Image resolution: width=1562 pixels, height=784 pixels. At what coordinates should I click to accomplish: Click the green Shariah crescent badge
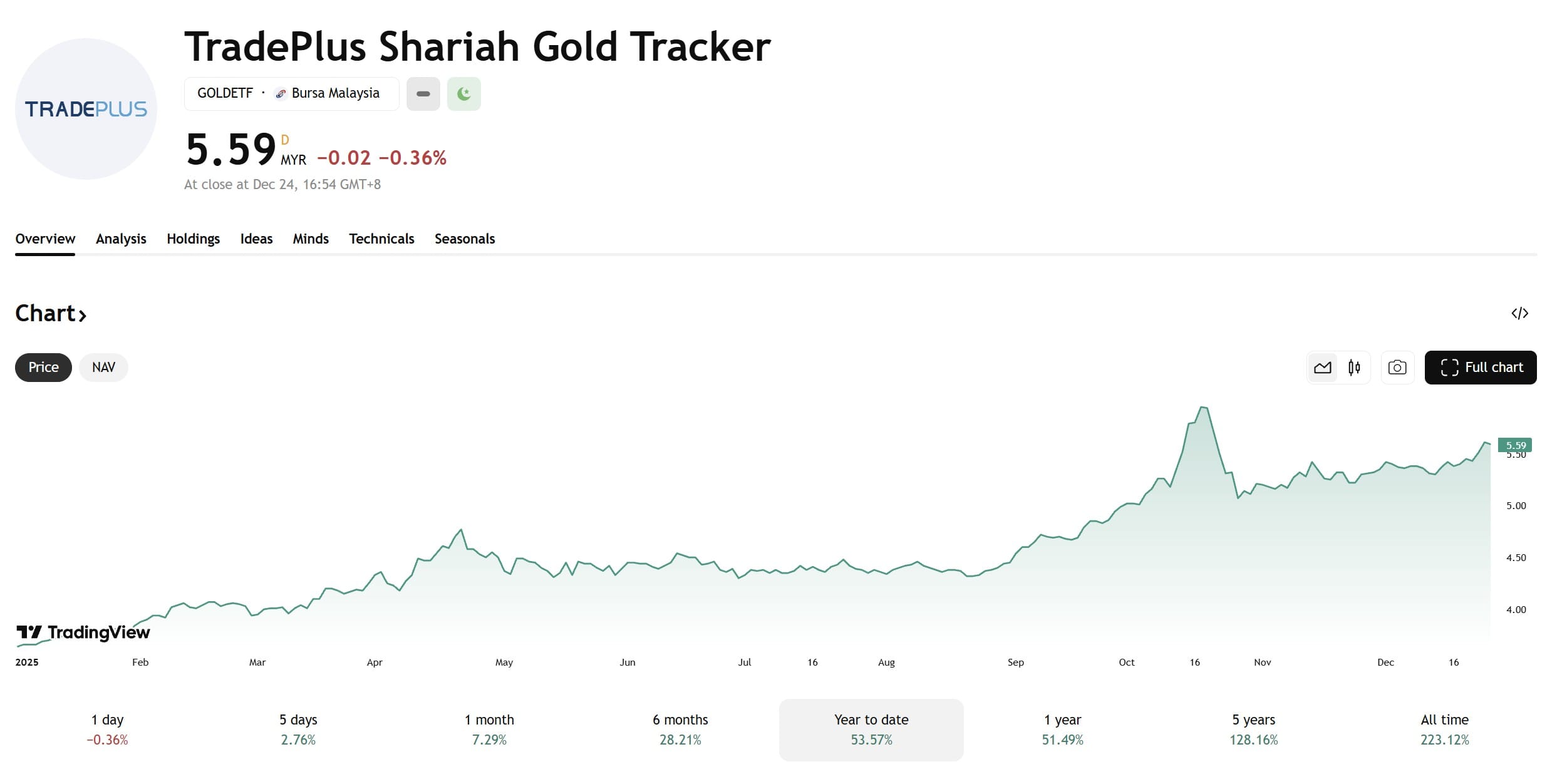464,94
